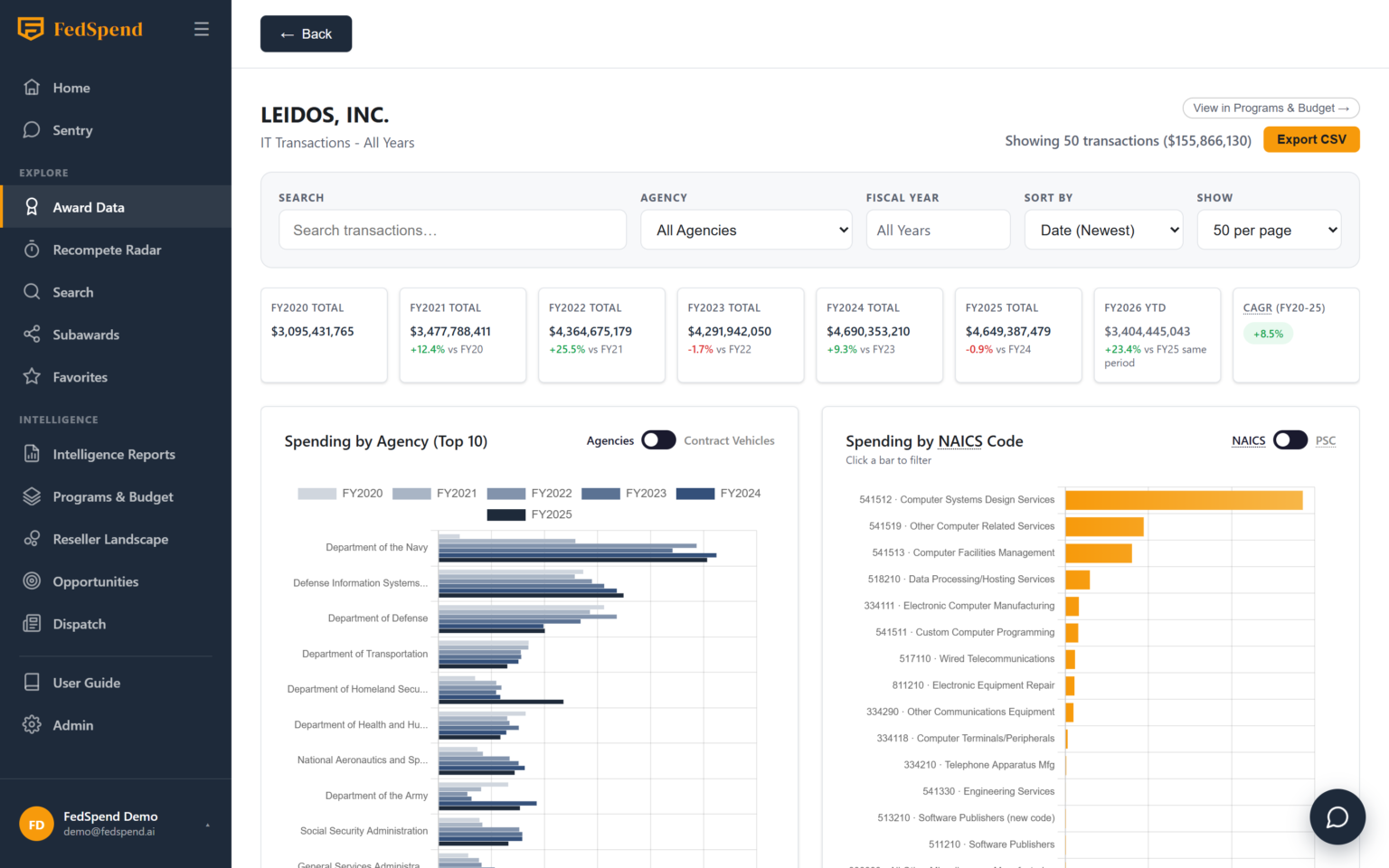Open Opportunities in the sidebar
1389x868 pixels.
click(116, 581)
